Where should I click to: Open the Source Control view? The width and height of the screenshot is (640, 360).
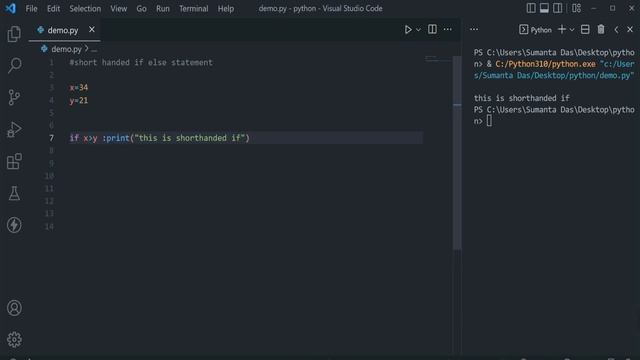pyautogui.click(x=14, y=97)
